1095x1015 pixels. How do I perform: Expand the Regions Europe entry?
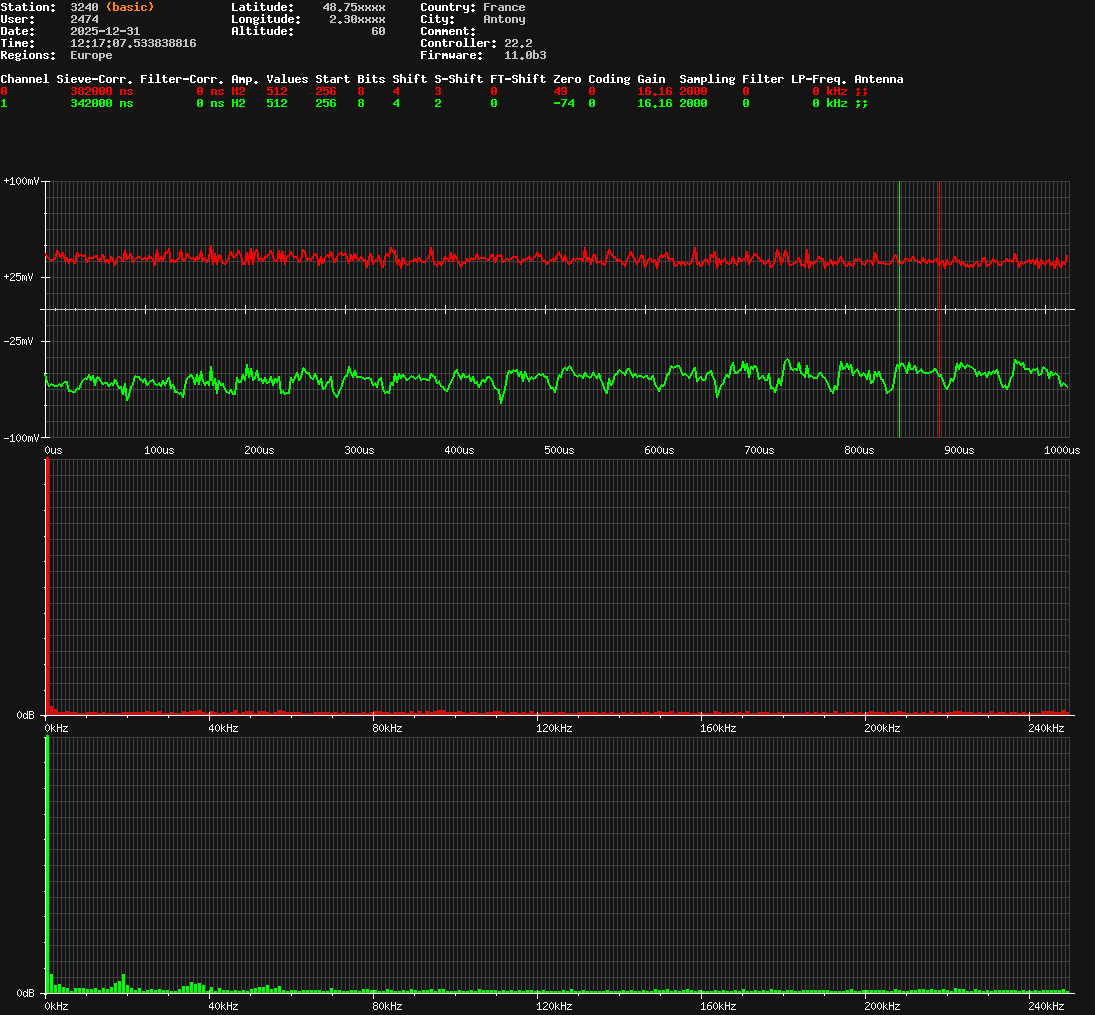(91, 55)
